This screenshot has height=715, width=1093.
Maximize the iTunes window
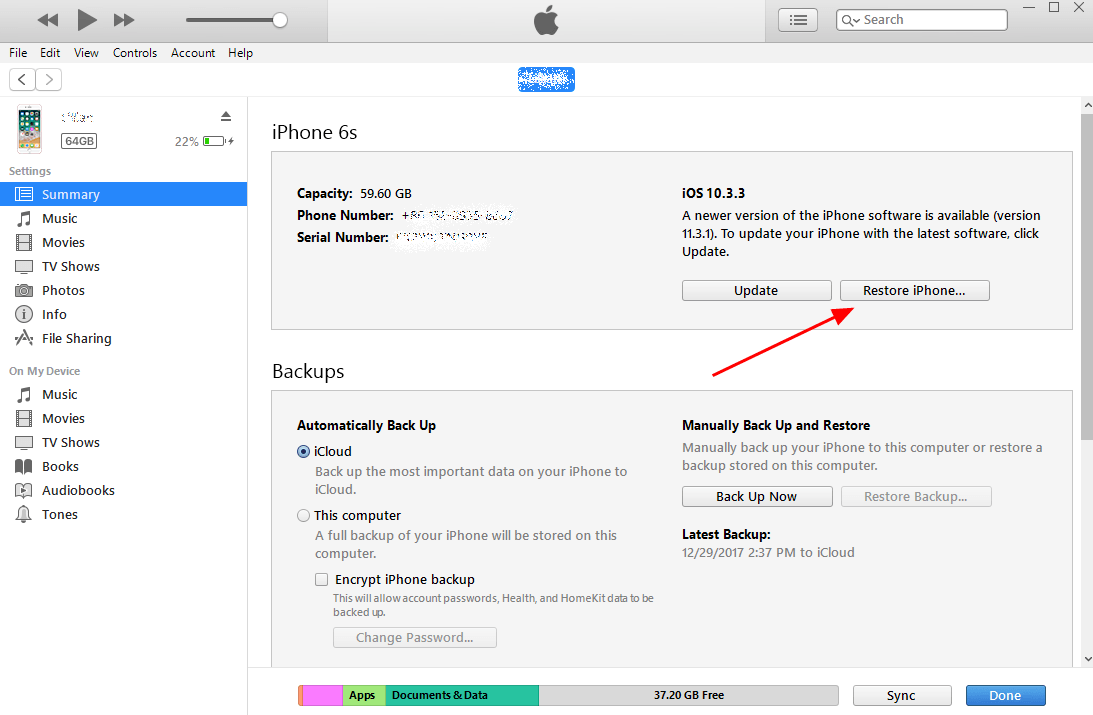coord(1054,8)
